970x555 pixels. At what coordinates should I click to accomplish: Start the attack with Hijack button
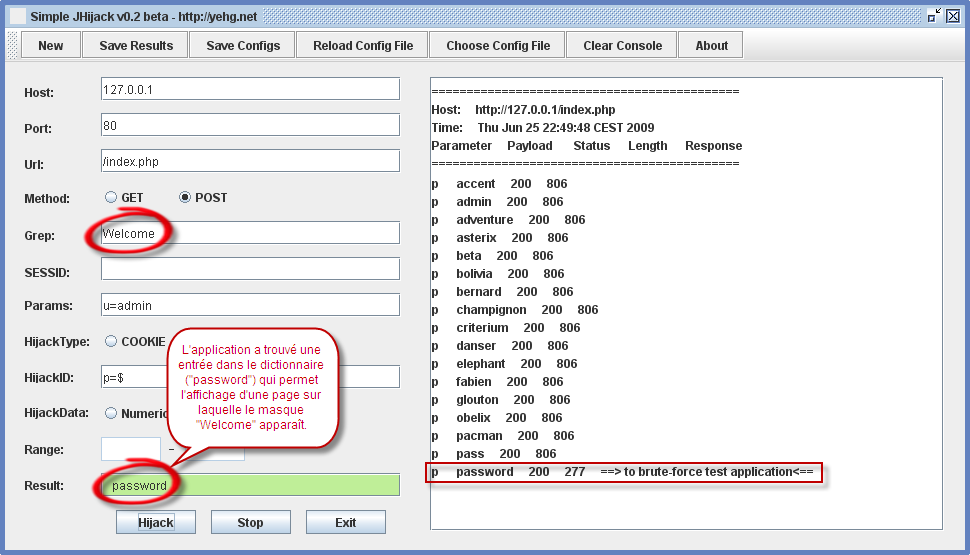pyautogui.click(x=155, y=522)
